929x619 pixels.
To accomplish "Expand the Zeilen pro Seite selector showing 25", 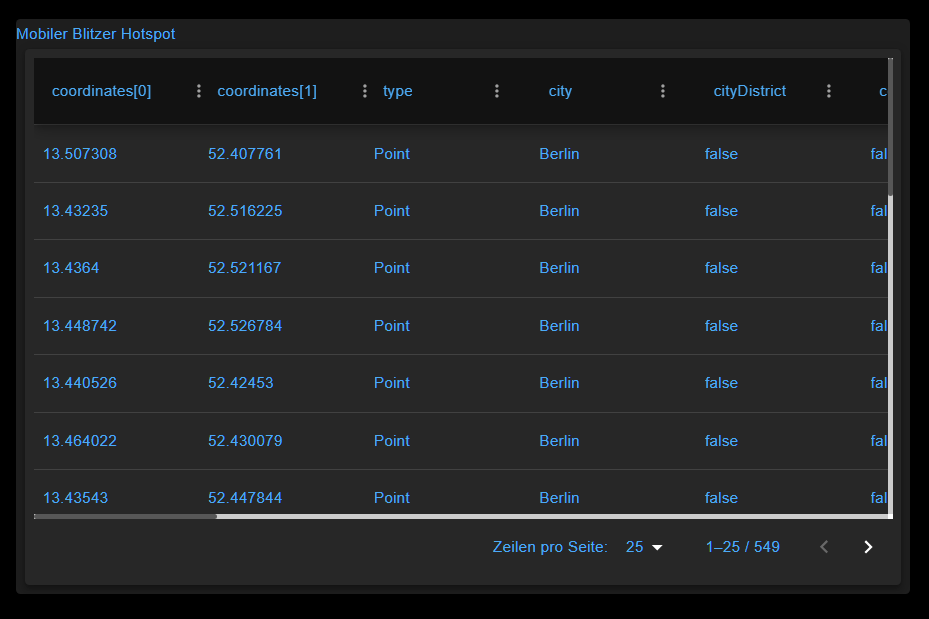I will pyautogui.click(x=644, y=547).
